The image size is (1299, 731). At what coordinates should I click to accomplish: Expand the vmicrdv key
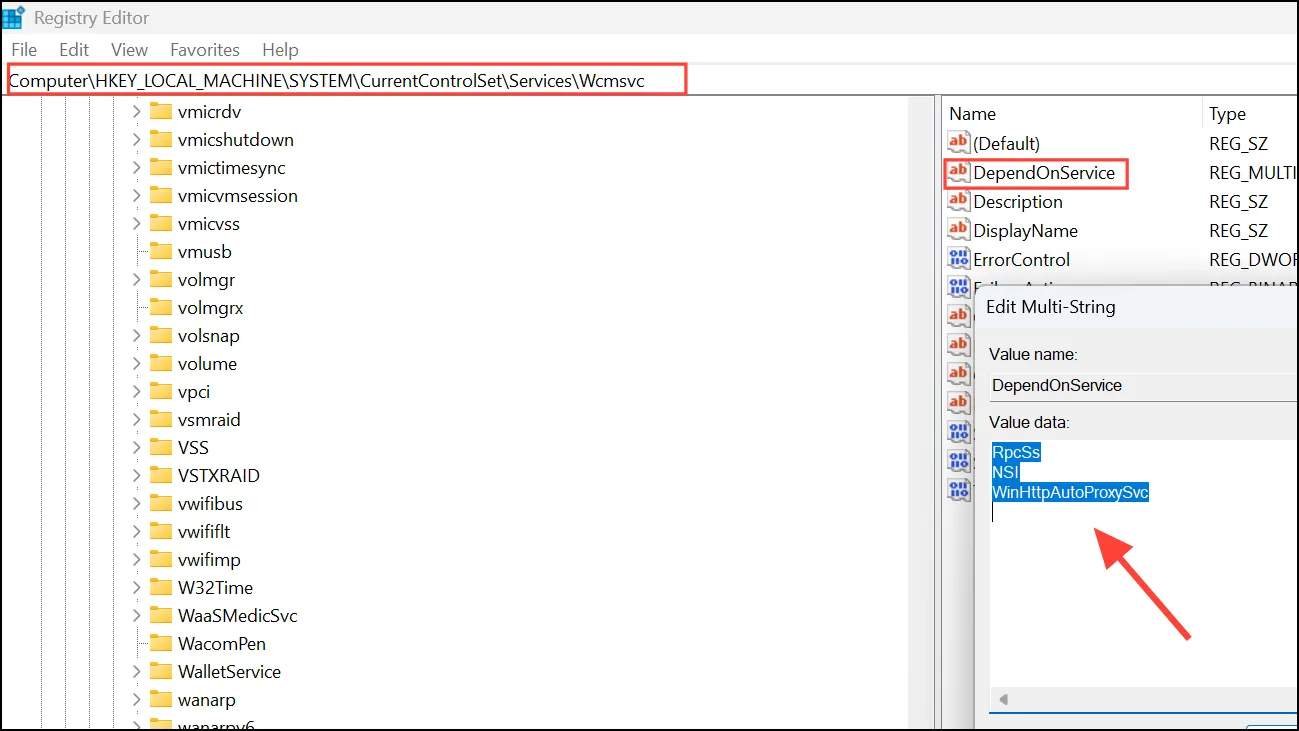[x=137, y=112]
